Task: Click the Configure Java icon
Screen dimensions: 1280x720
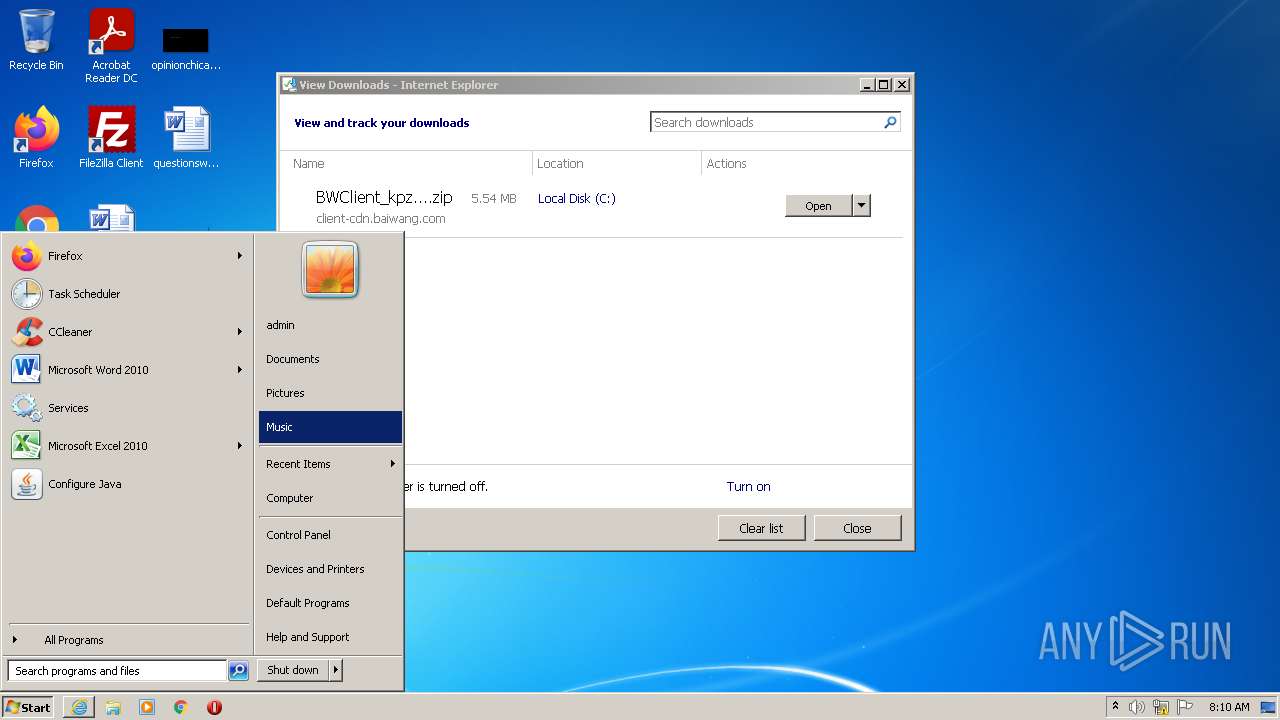Action: coord(27,484)
